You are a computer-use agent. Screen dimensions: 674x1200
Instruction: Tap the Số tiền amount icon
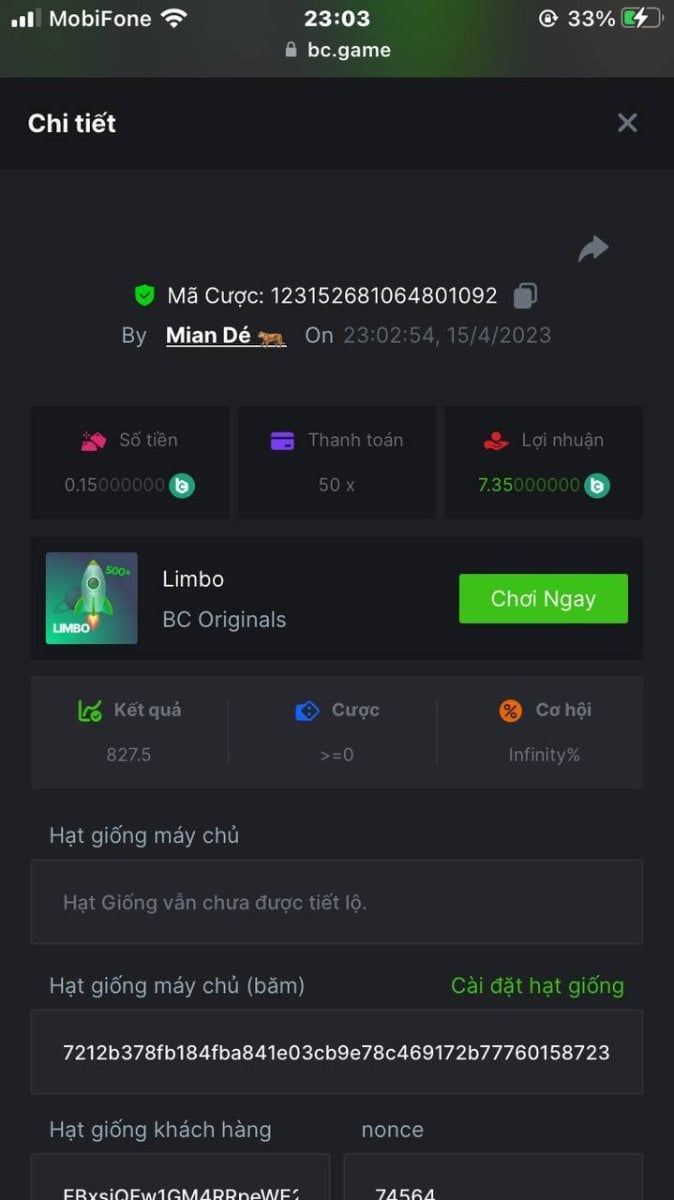click(93, 440)
